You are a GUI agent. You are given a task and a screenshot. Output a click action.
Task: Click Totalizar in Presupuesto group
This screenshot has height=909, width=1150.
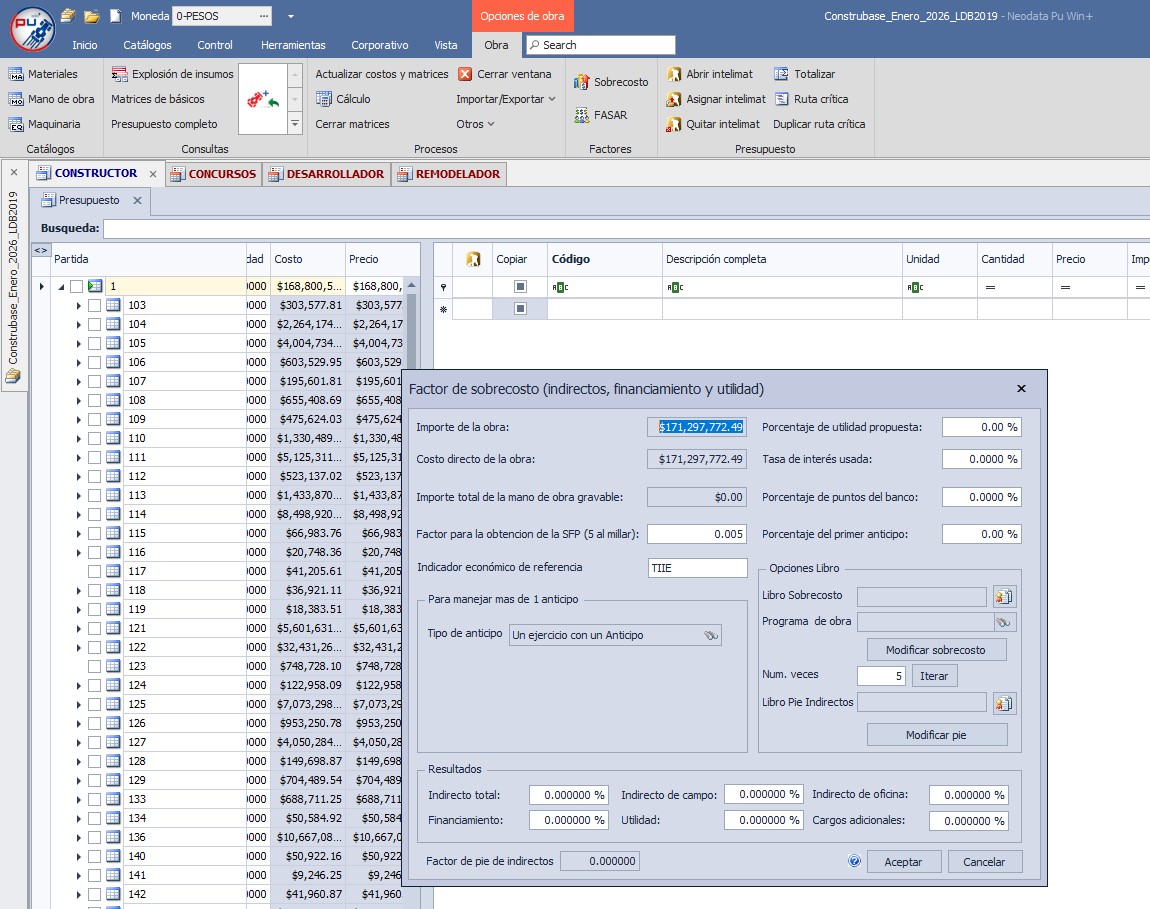[x=805, y=74]
